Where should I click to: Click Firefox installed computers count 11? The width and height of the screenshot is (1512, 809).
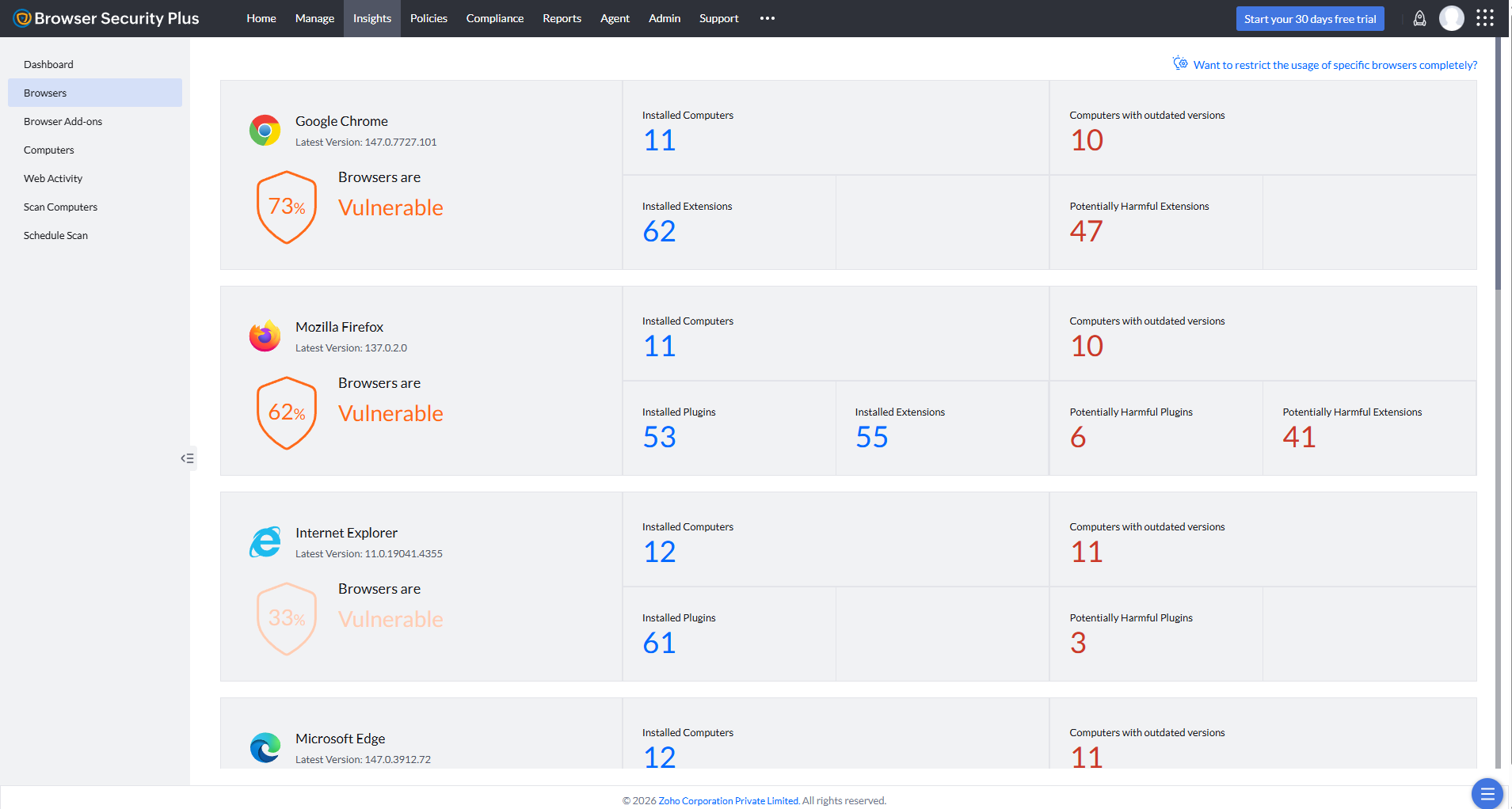coord(659,346)
